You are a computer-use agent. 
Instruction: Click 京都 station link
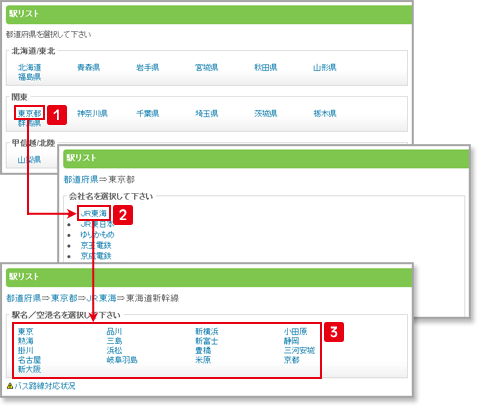coord(292,360)
